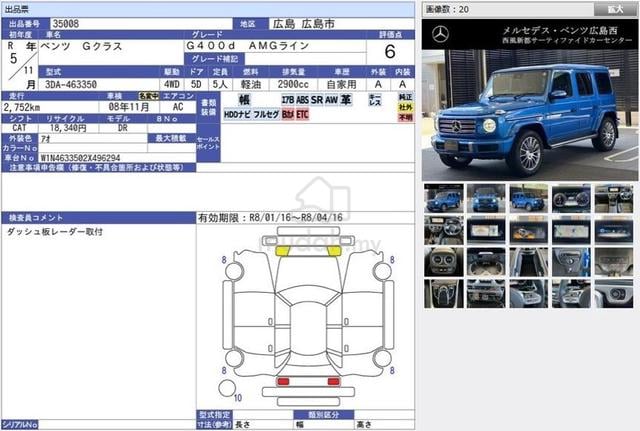Click the grade G400d AMGライン
The height and width of the screenshot is (431, 640).
coord(248,46)
